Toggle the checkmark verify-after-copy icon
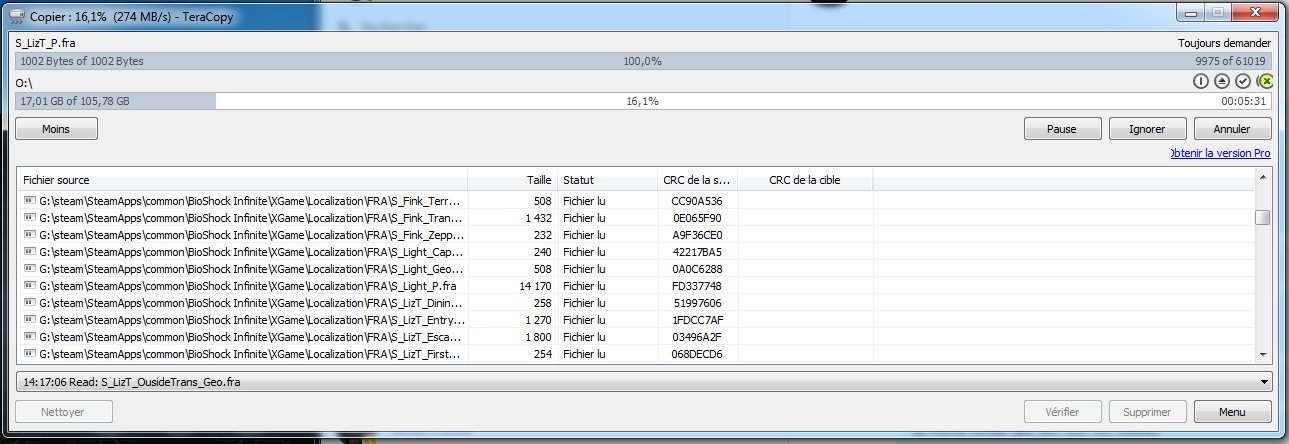This screenshot has width=1289, height=444. (x=1243, y=81)
